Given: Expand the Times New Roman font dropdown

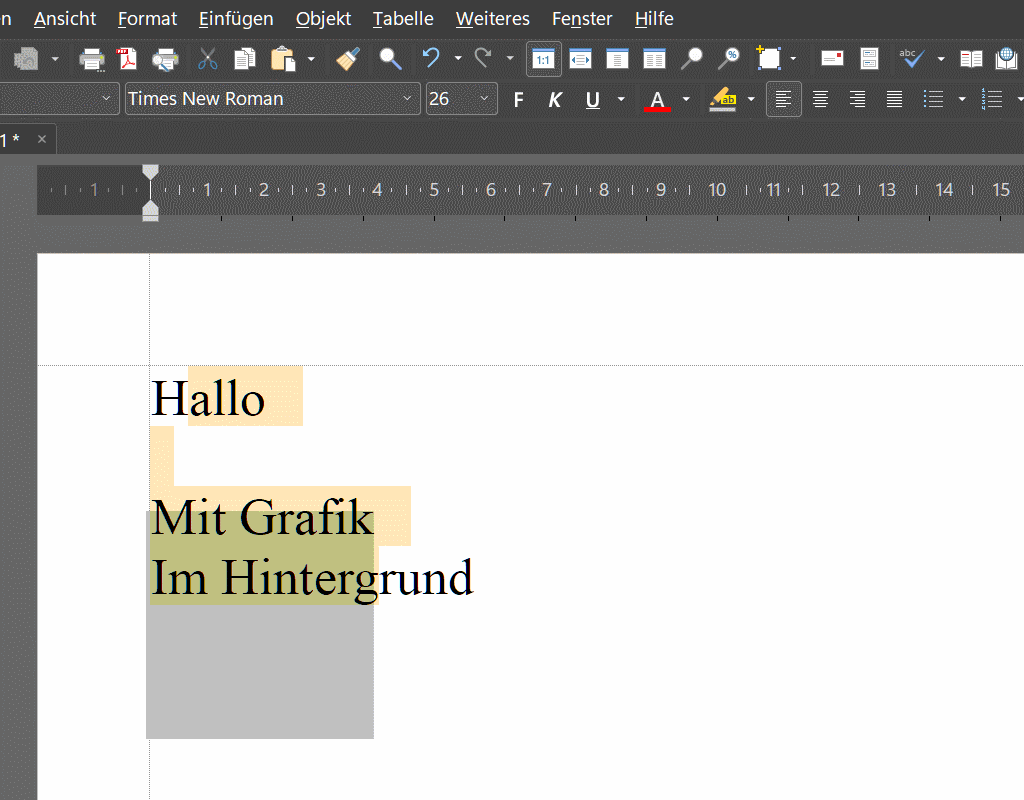Looking at the screenshot, I should [407, 99].
